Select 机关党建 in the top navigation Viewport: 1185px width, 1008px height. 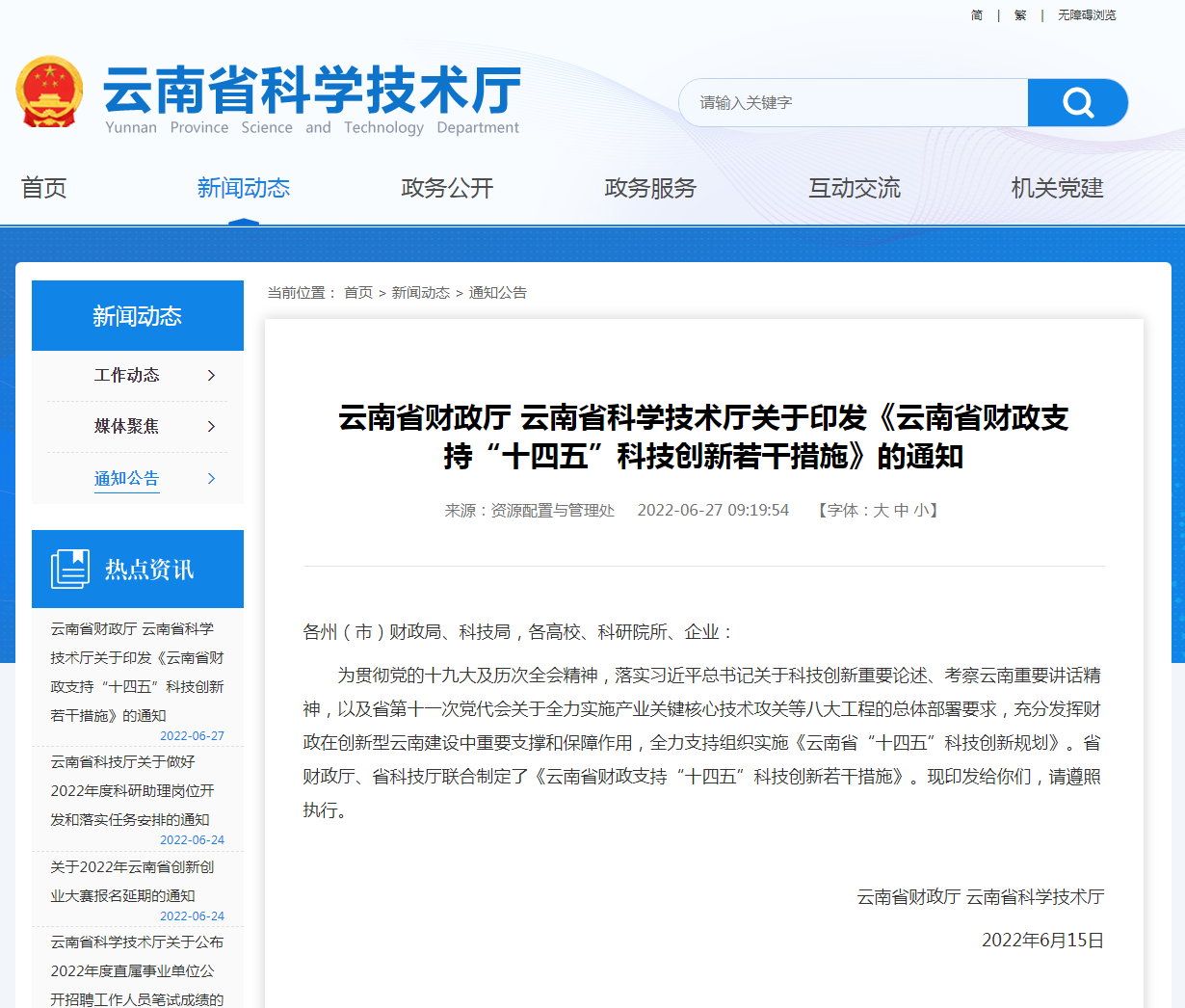pos(1057,188)
